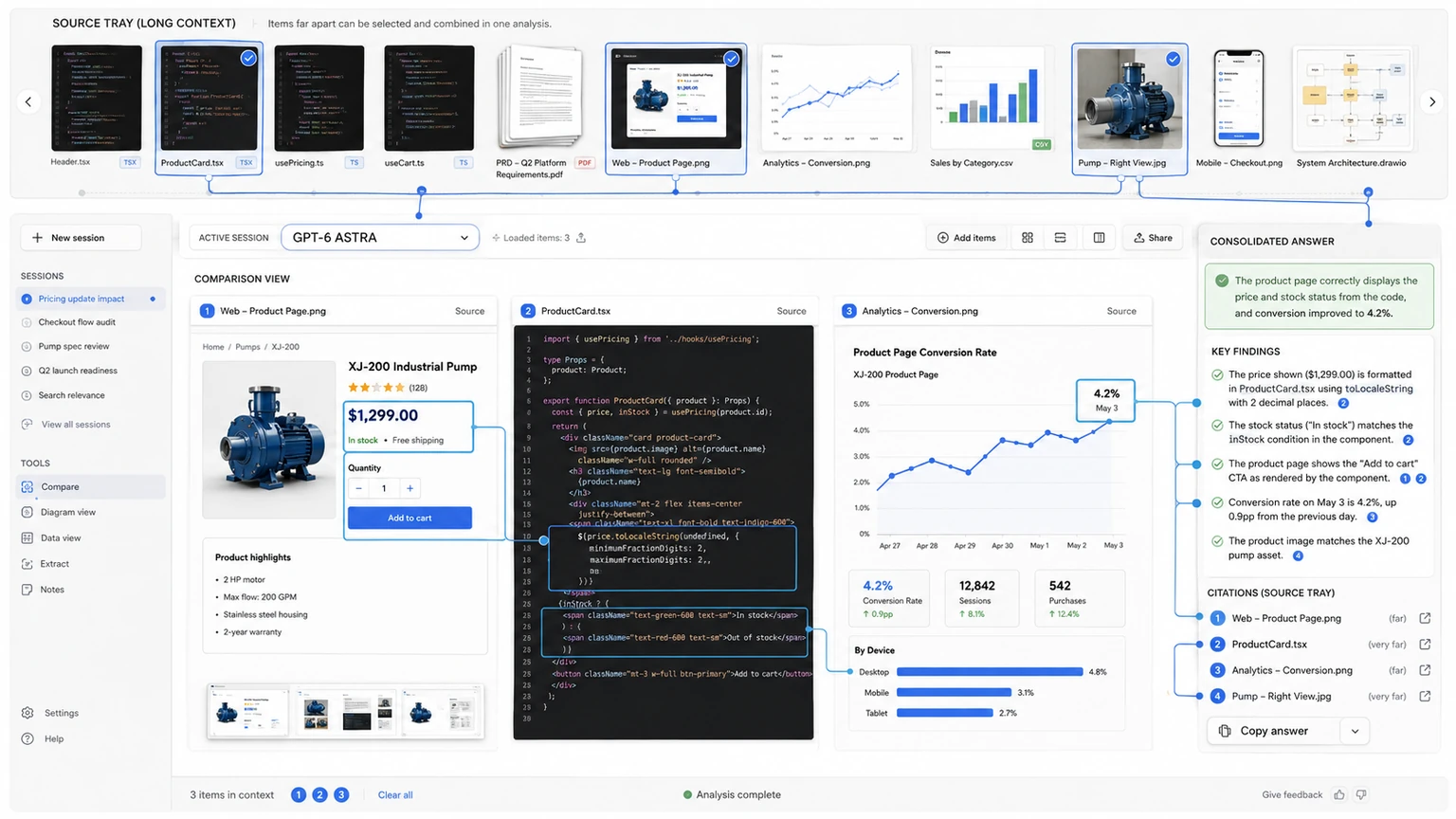Toggle context item 3 chip in footer

pyautogui.click(x=342, y=795)
